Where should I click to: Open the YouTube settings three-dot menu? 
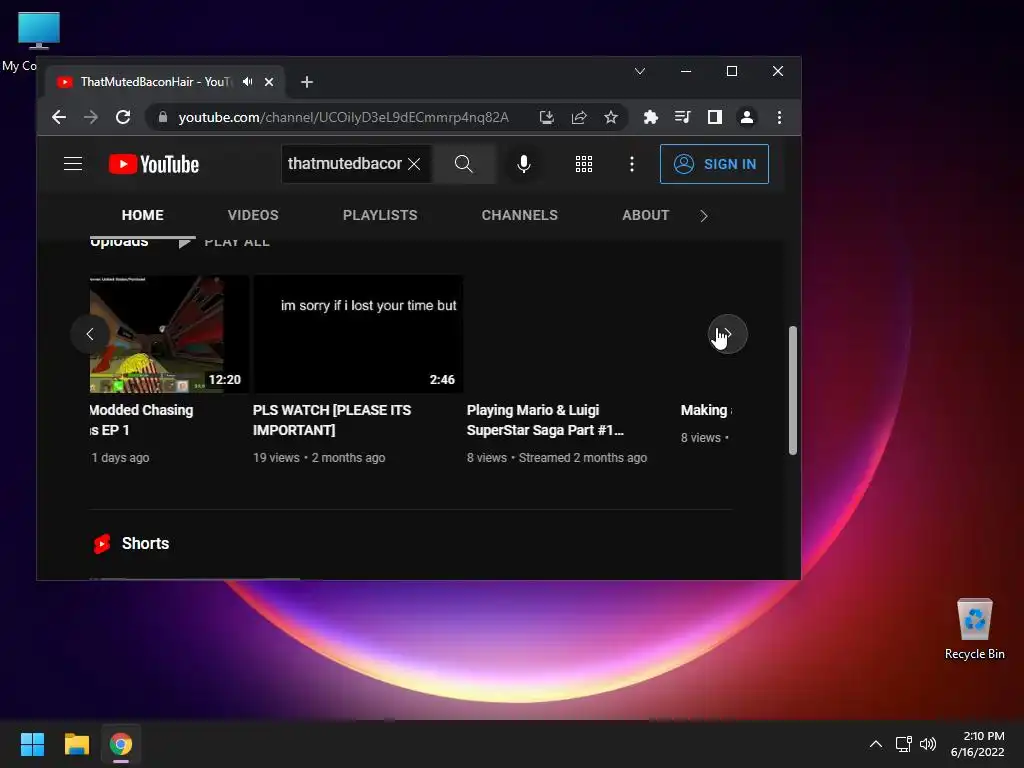[x=632, y=164]
